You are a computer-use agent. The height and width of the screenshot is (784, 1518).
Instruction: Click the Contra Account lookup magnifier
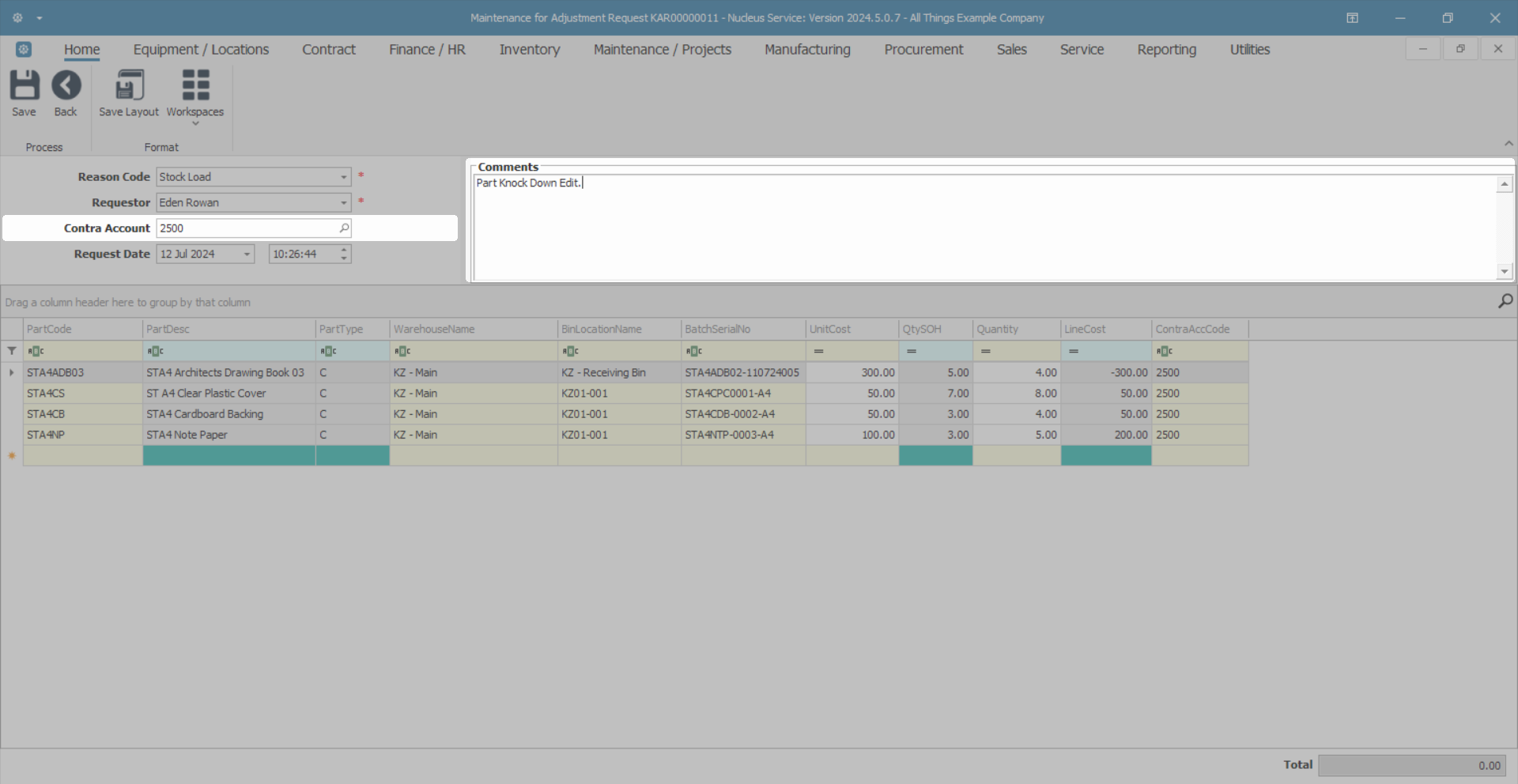point(344,228)
